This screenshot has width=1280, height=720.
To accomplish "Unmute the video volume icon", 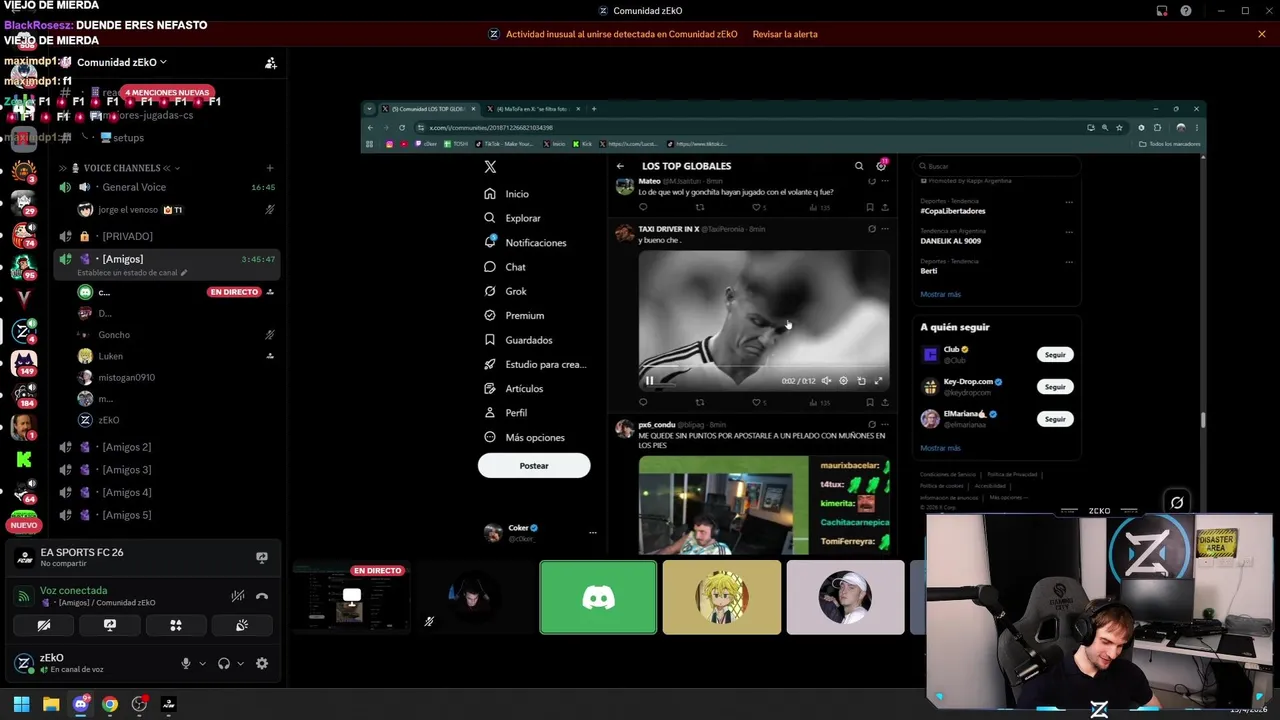I will pyautogui.click(x=826, y=381).
